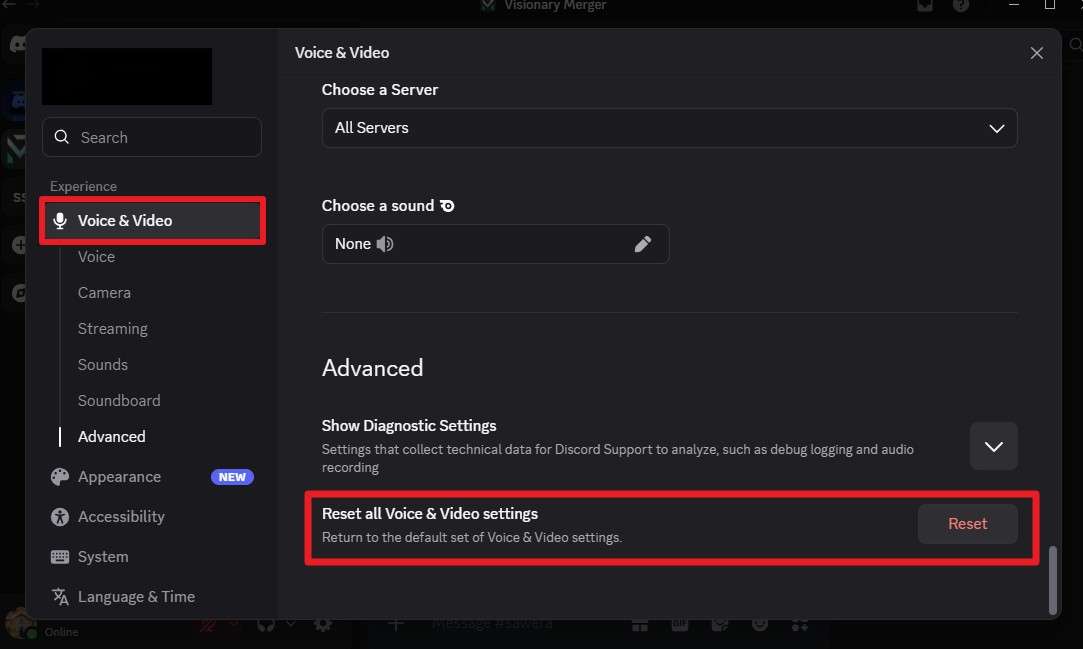Click the help icon in Discord title bar
The height and width of the screenshot is (649, 1083).
coord(960,6)
